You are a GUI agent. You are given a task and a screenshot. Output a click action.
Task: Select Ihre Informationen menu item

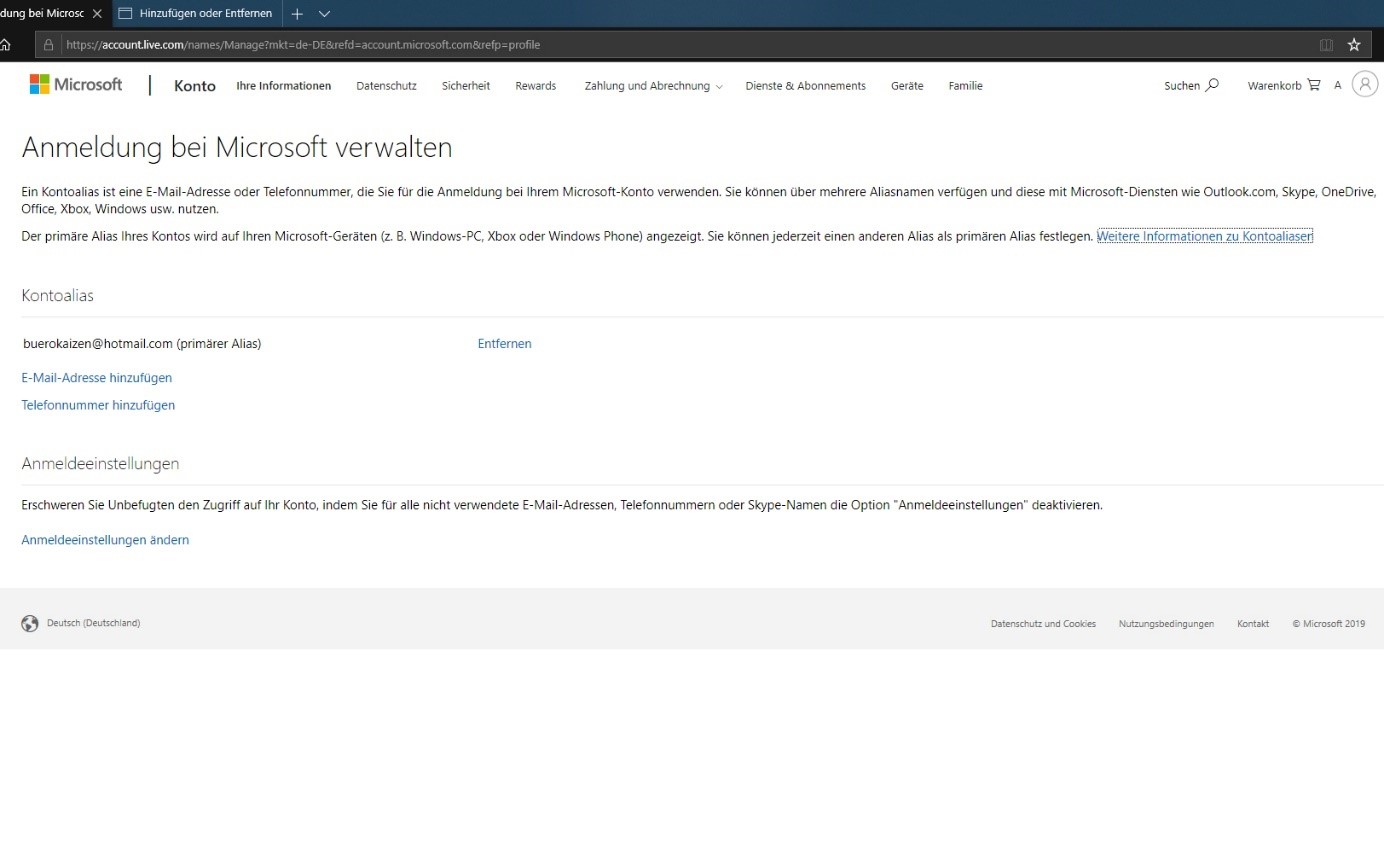coord(284,86)
